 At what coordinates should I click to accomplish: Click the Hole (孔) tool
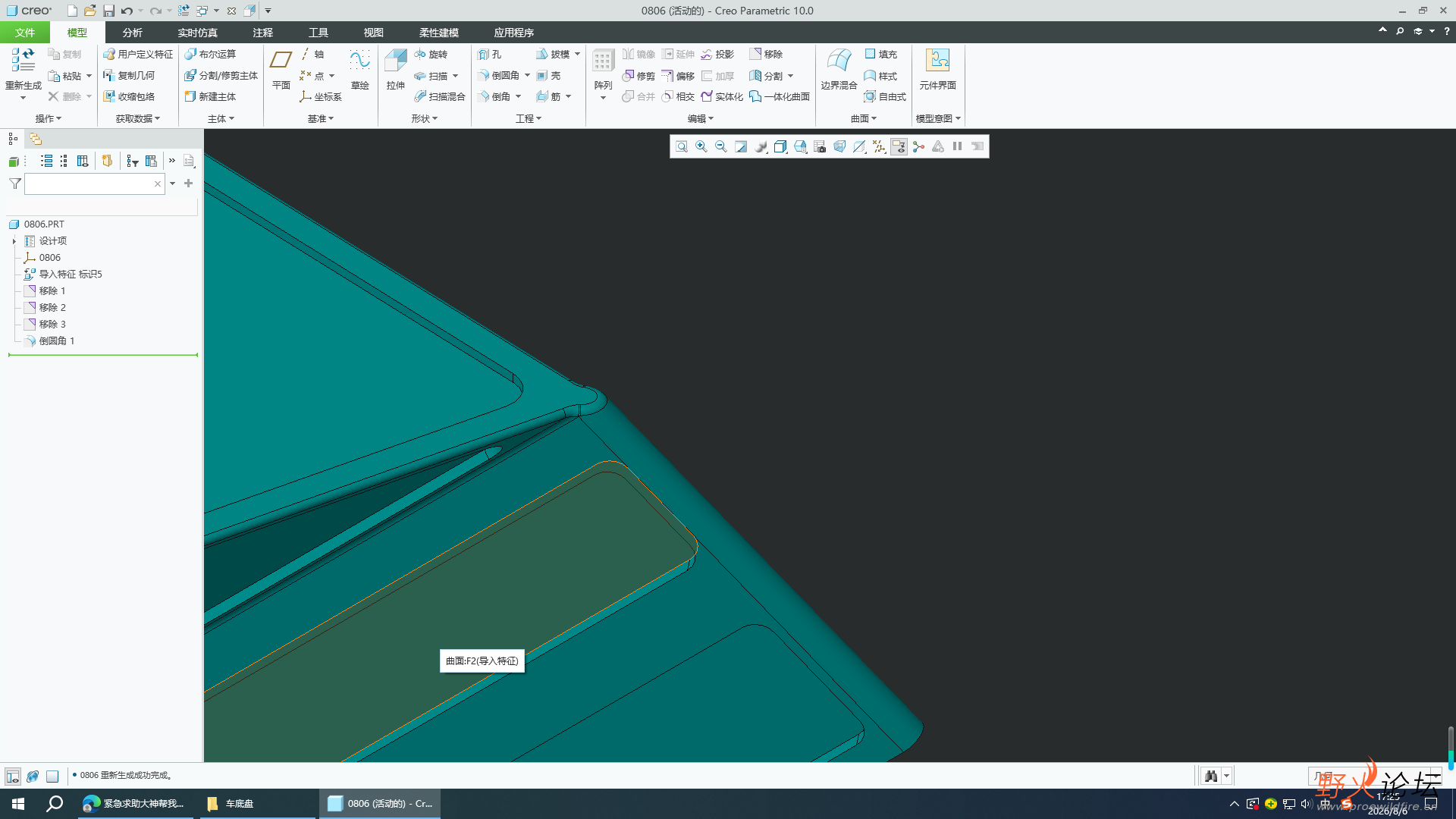pyautogui.click(x=490, y=55)
